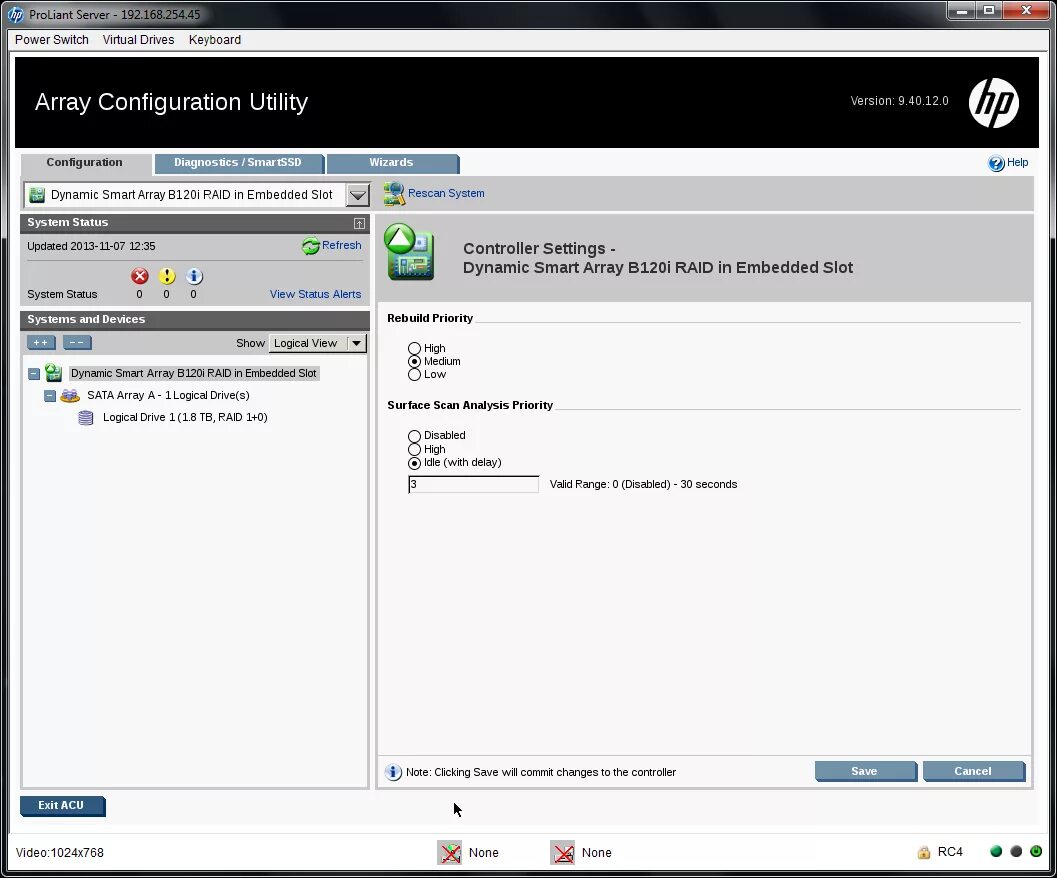
Task: Click the Help question mark icon
Action: [x=996, y=163]
